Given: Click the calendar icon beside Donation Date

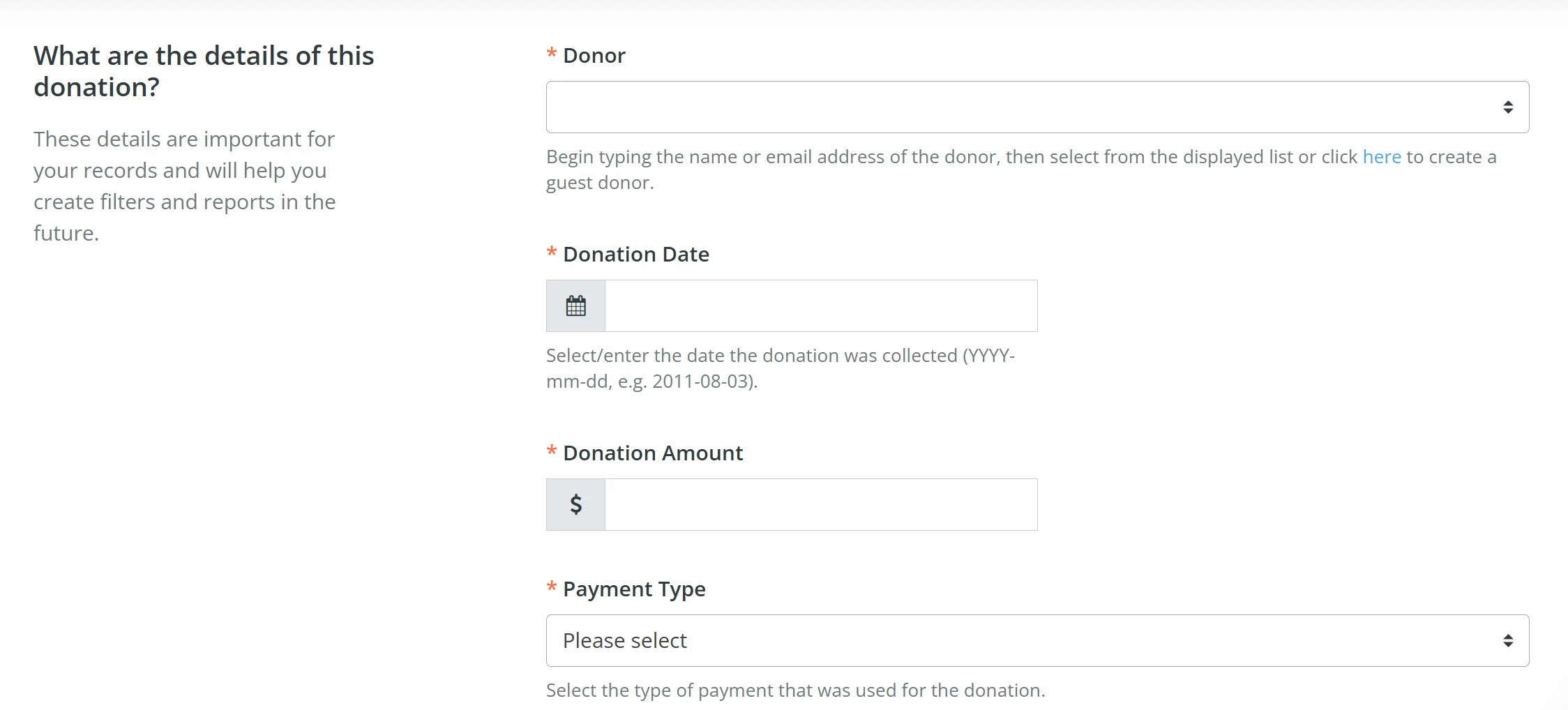Looking at the screenshot, I should tap(575, 305).
